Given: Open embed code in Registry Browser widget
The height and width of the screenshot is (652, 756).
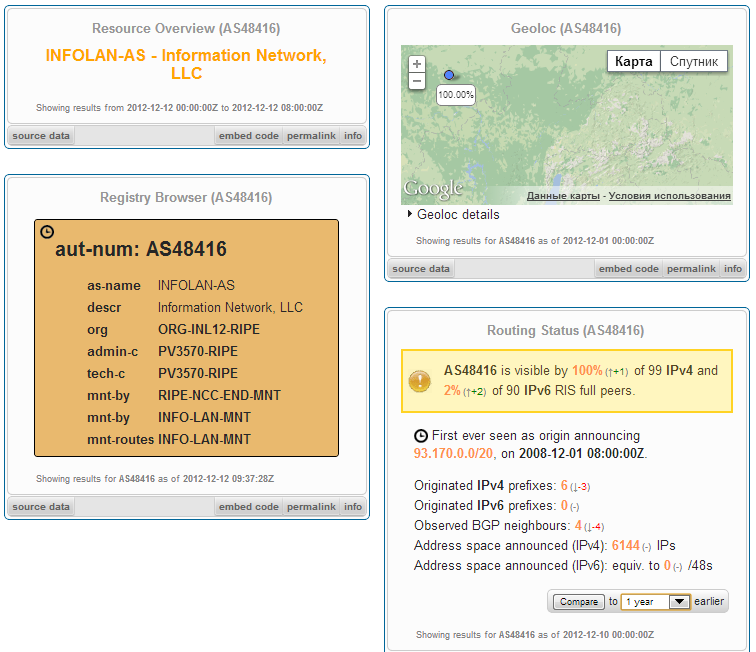Looking at the screenshot, I should 249,506.
